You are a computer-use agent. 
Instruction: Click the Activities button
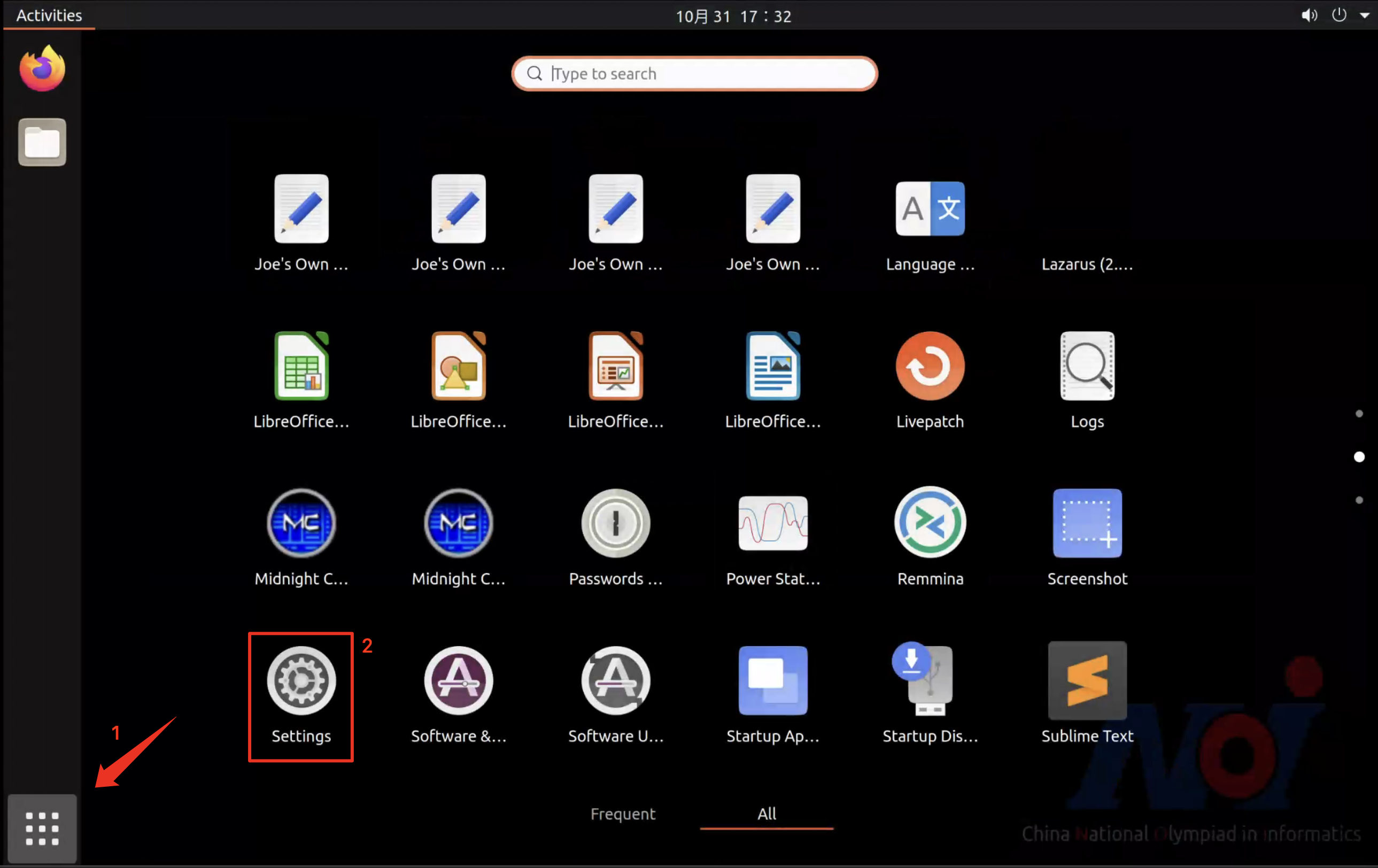[x=49, y=15]
